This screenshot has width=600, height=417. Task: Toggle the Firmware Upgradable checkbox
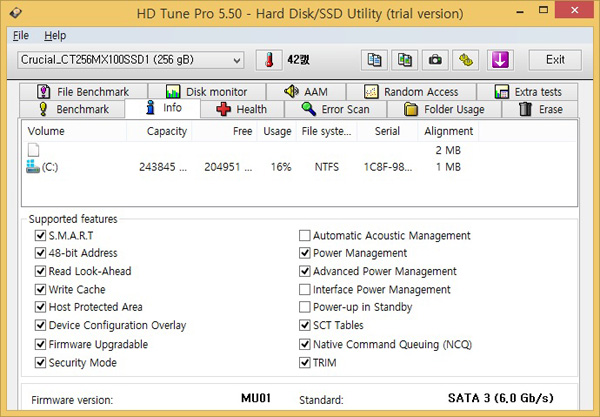point(40,344)
